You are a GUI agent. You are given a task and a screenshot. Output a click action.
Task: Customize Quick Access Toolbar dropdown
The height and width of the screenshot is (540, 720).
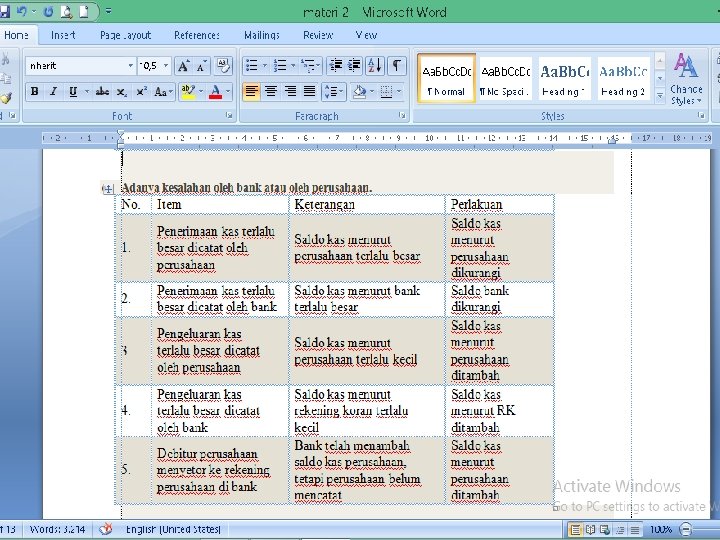pos(108,11)
